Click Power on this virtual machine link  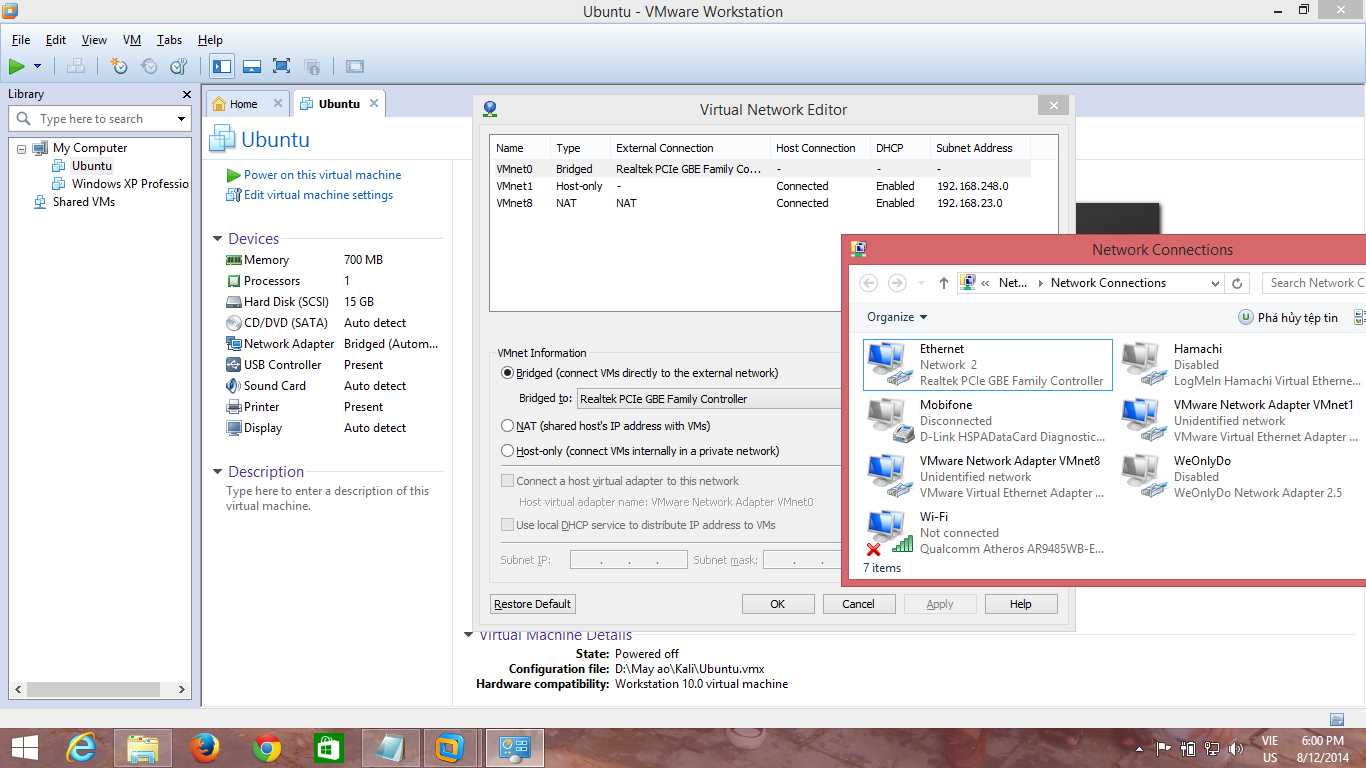click(322, 175)
